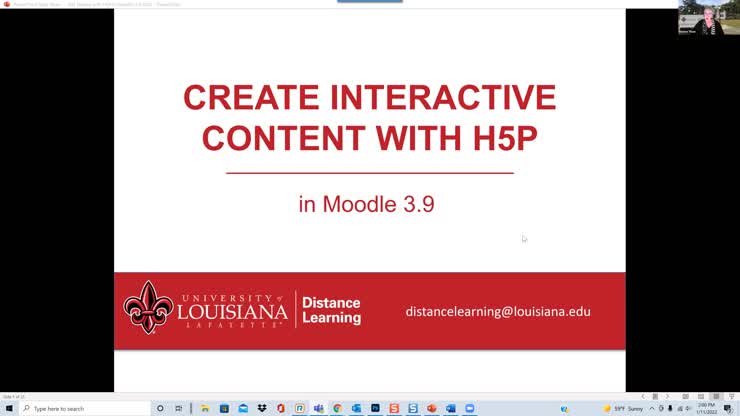Open the clock and date flyout
The image size is (740, 416).
click(706, 408)
